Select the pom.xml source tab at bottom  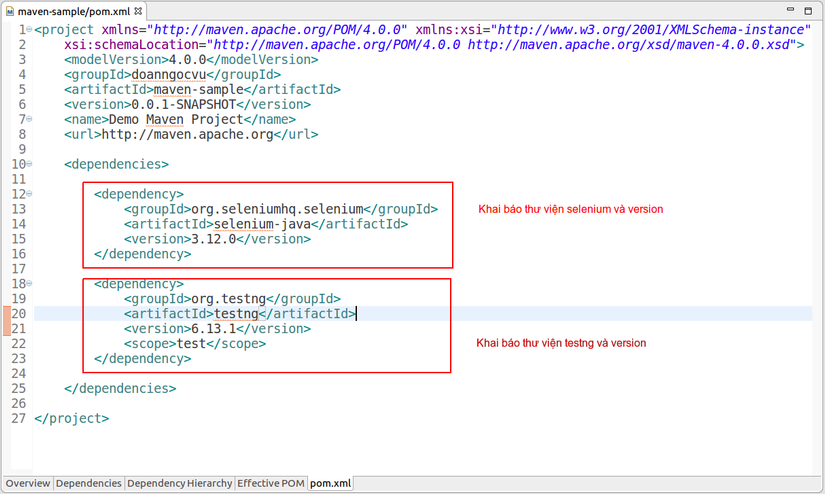point(331,484)
